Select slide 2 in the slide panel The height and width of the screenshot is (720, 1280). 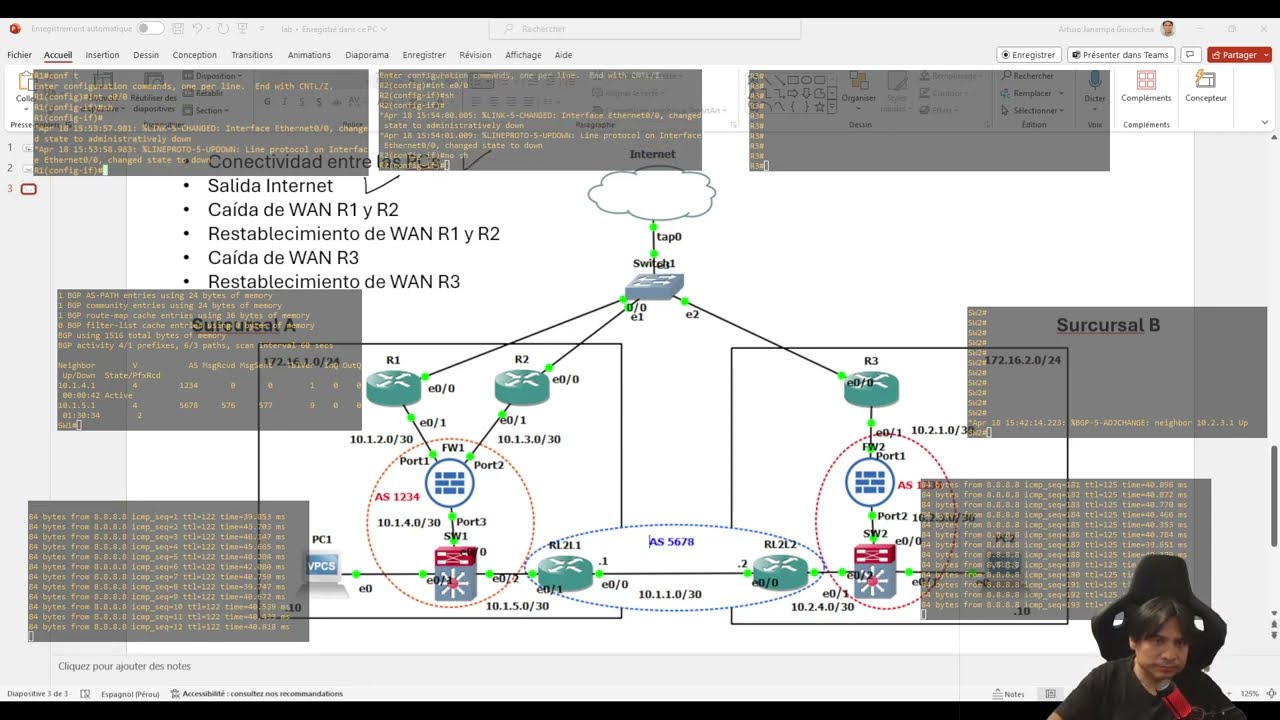[28, 168]
